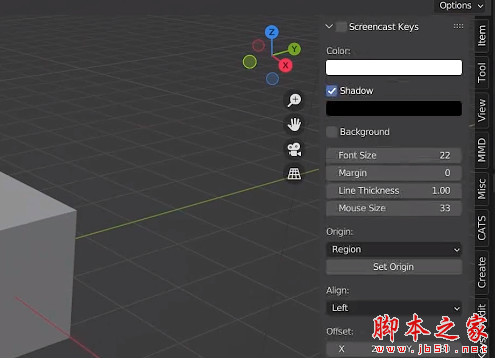Open the Item sidebar tab
The width and height of the screenshot is (499, 360).
(x=482, y=36)
